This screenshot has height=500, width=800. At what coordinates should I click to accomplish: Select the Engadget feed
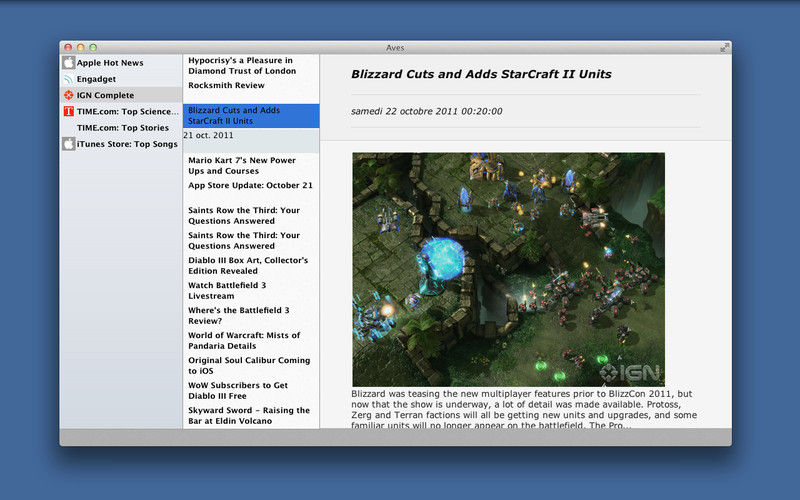(121, 79)
